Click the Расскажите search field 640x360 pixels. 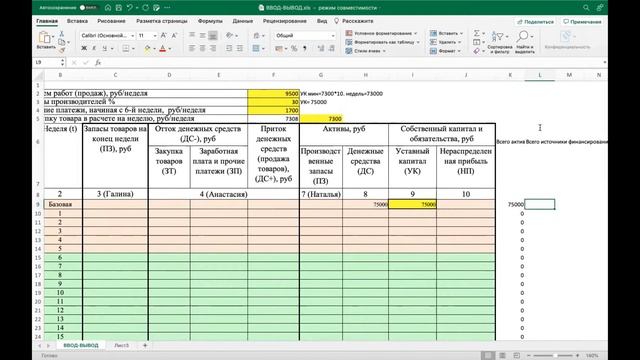pos(354,21)
